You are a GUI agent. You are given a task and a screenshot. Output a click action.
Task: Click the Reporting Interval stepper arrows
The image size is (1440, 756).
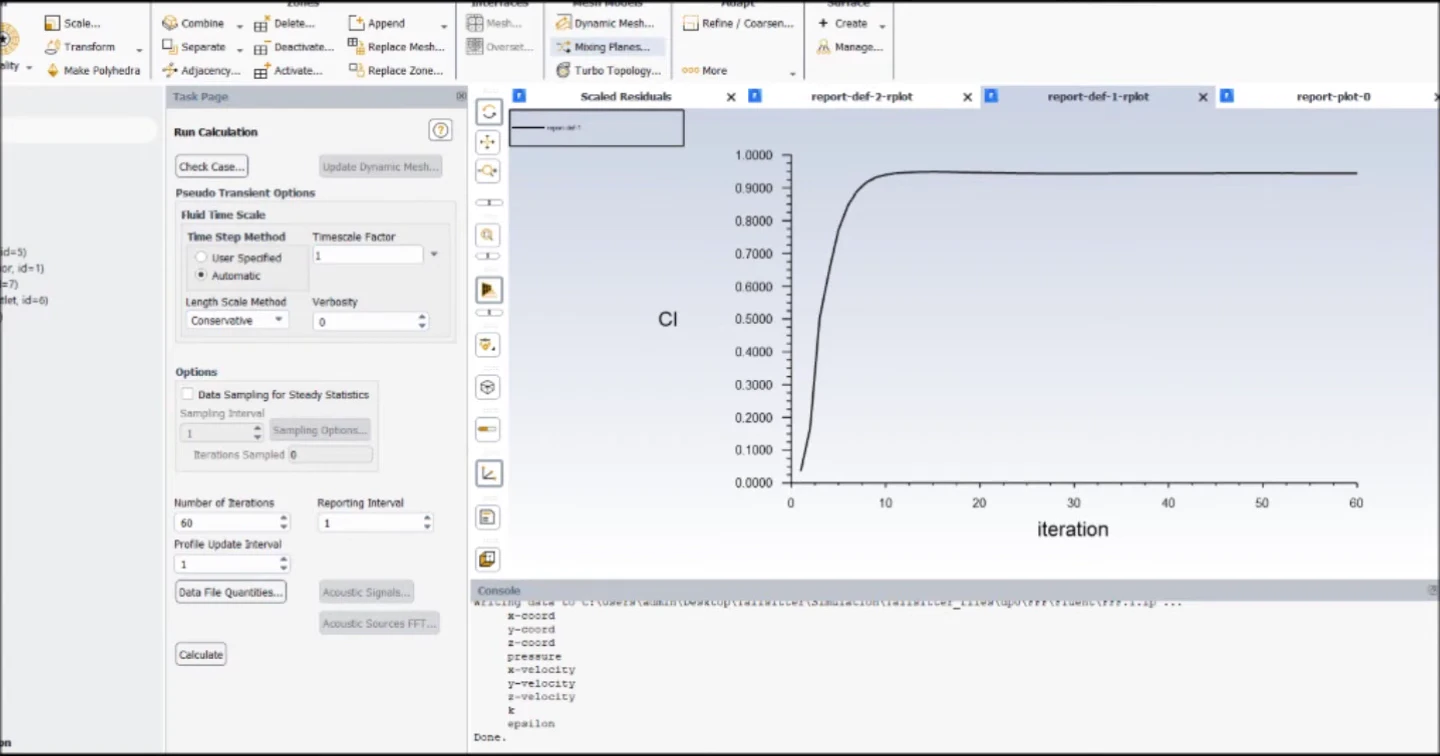(427, 523)
